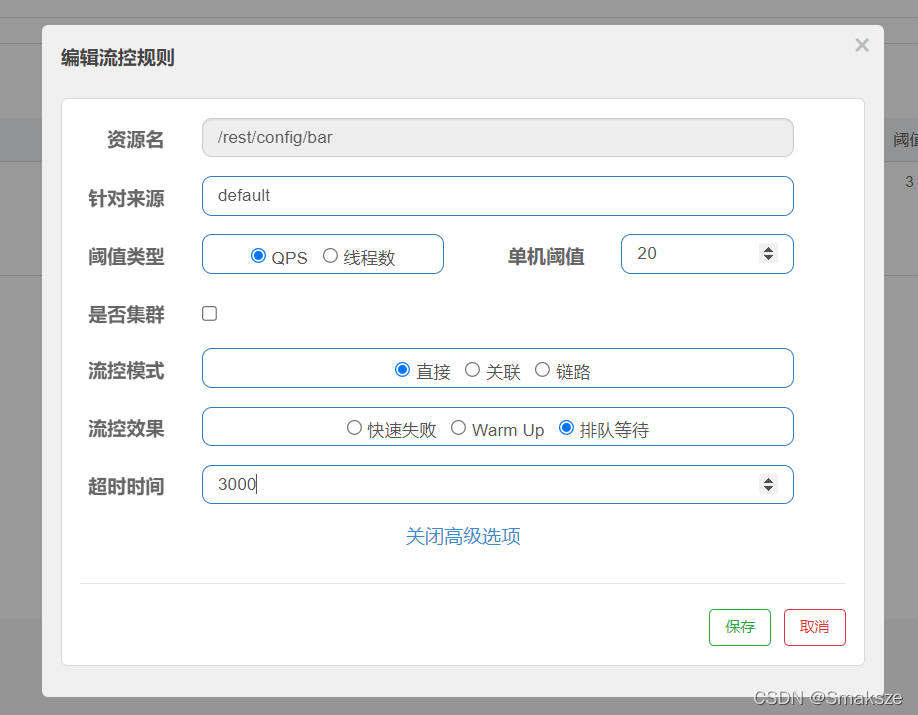Viewport: 918px width, 715px height.
Task: Decrease 单机阈值 using the down stepper arrow
Action: (x=769, y=259)
